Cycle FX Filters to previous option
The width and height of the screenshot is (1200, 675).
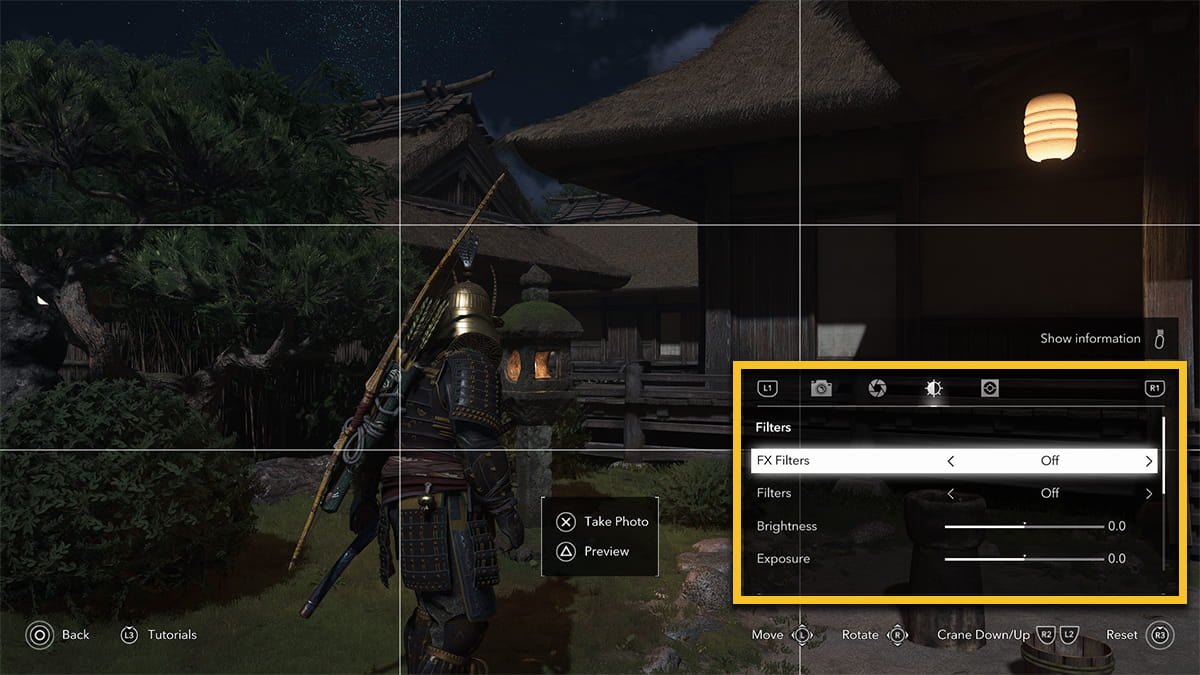click(x=950, y=461)
